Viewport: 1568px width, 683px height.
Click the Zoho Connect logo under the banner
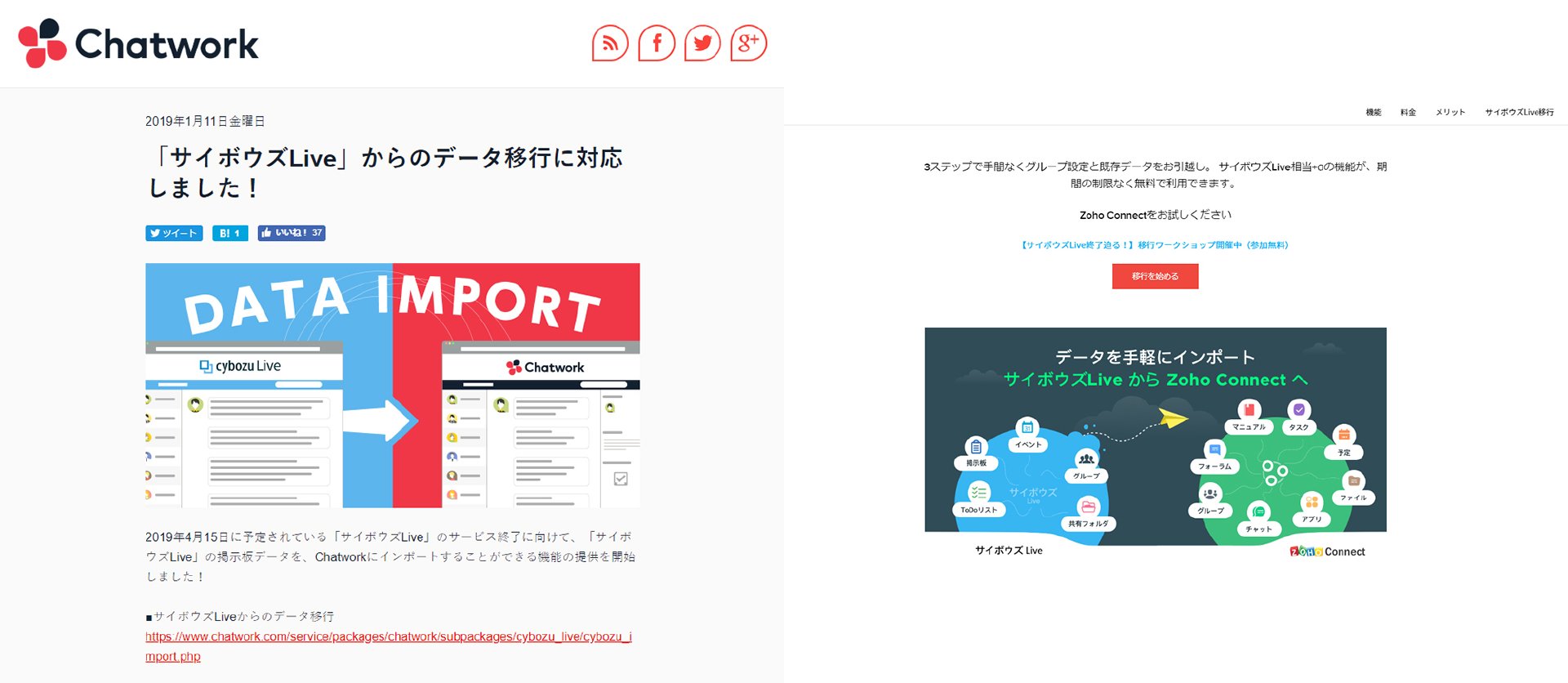(x=1327, y=551)
